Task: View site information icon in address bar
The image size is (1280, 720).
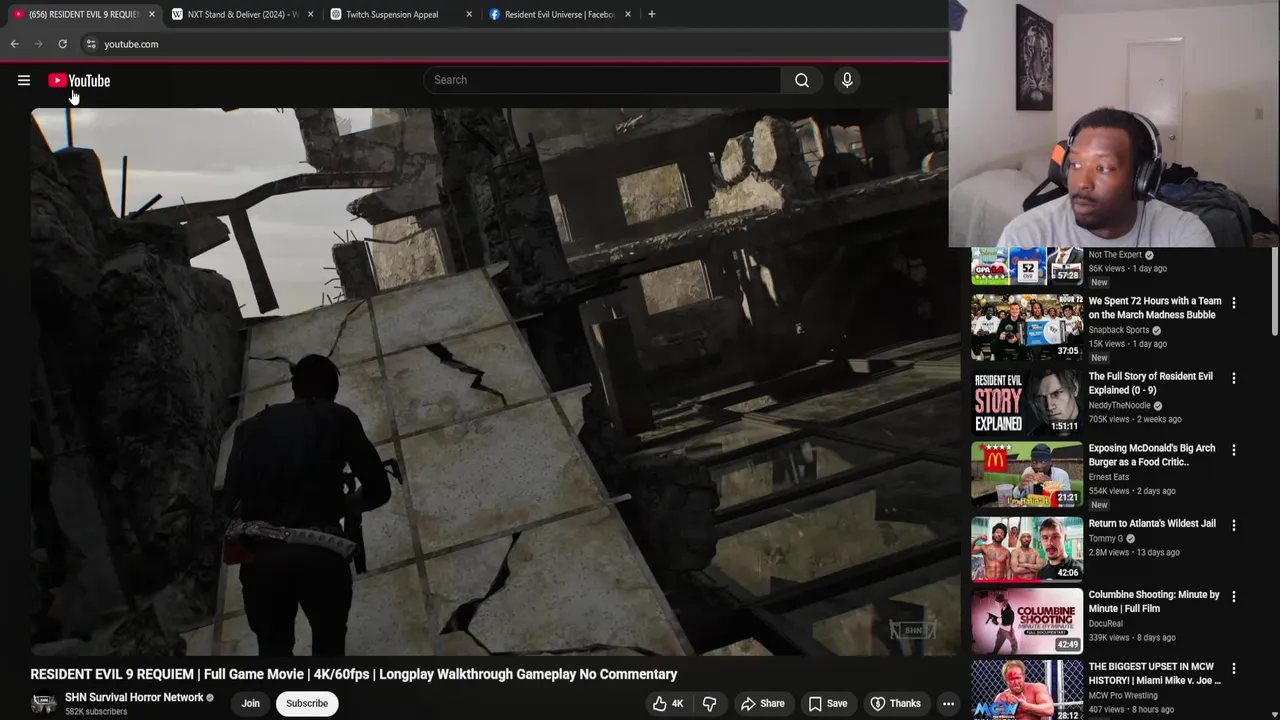Action: coord(91,44)
